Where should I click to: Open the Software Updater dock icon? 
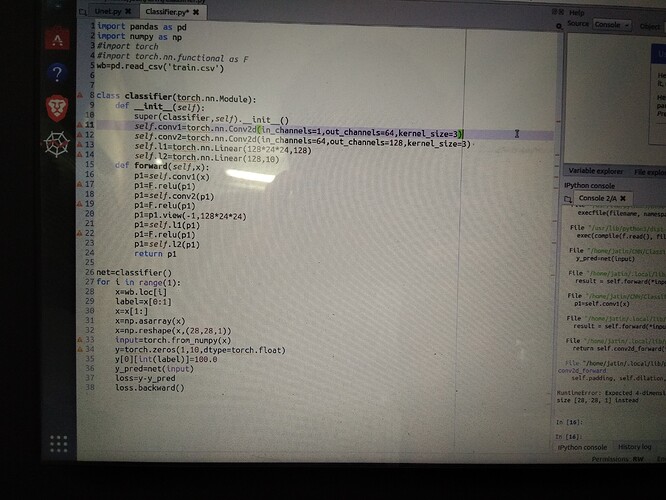57,39
